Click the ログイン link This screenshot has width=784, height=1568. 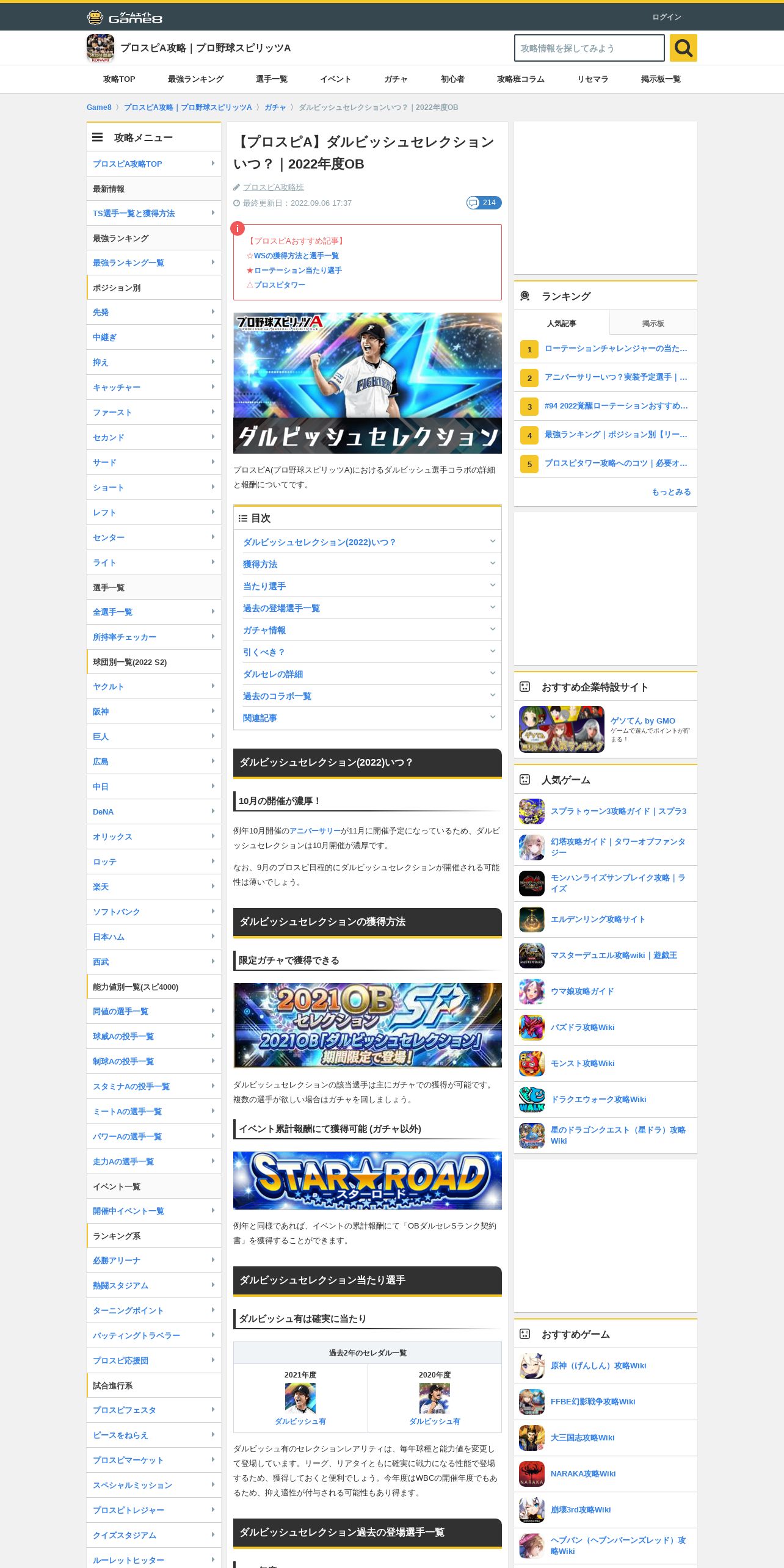click(x=667, y=17)
